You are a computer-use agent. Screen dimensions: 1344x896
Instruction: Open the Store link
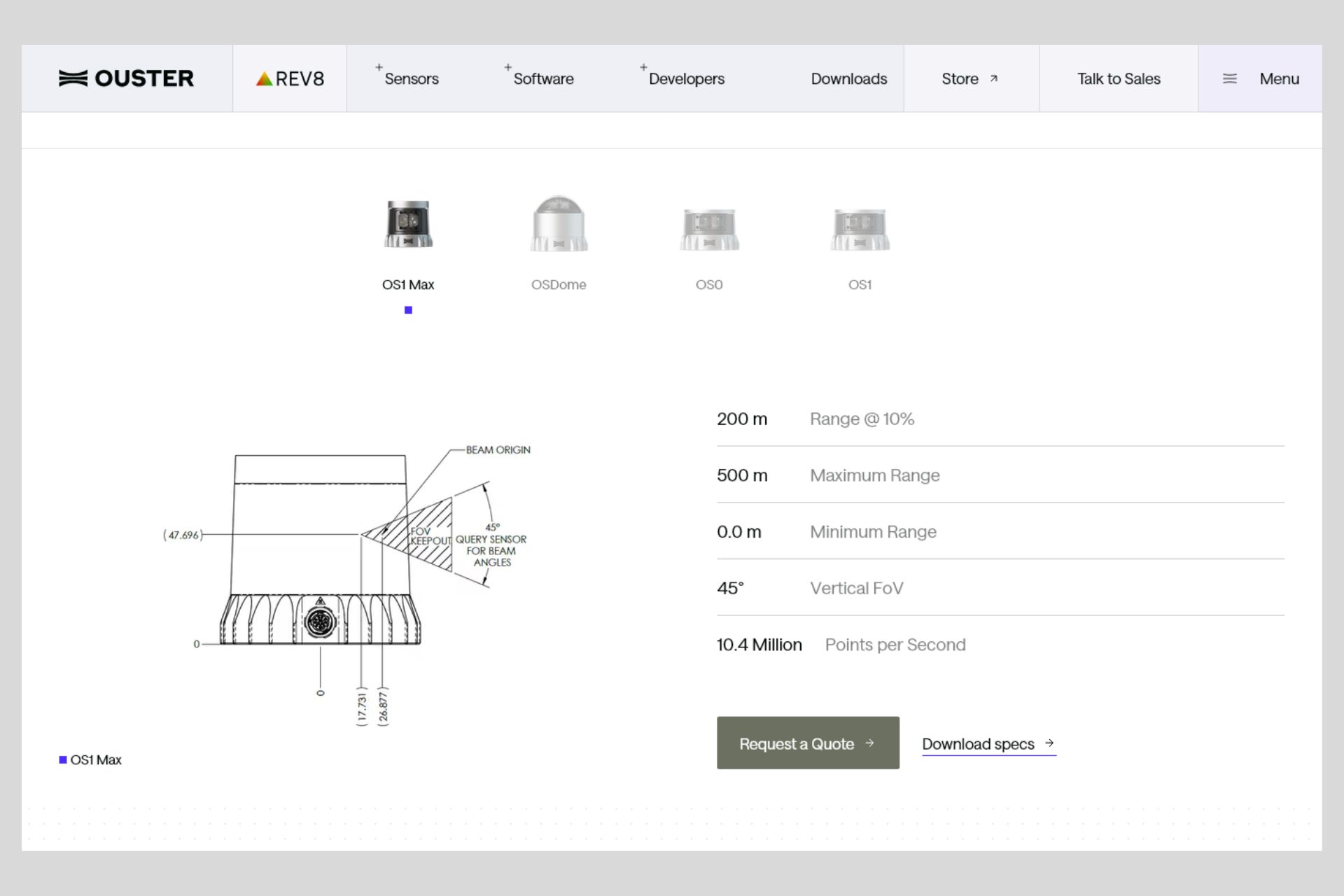970,78
